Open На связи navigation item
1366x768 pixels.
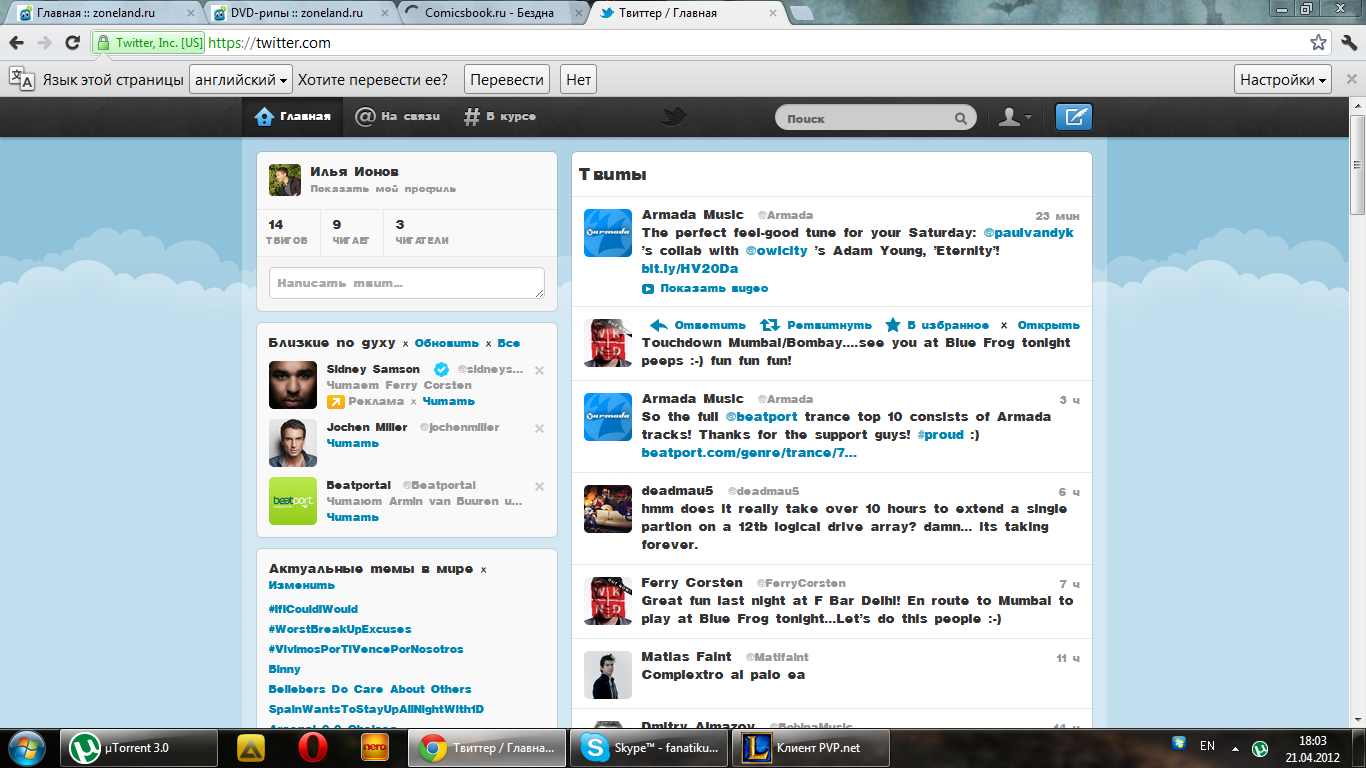(398, 117)
